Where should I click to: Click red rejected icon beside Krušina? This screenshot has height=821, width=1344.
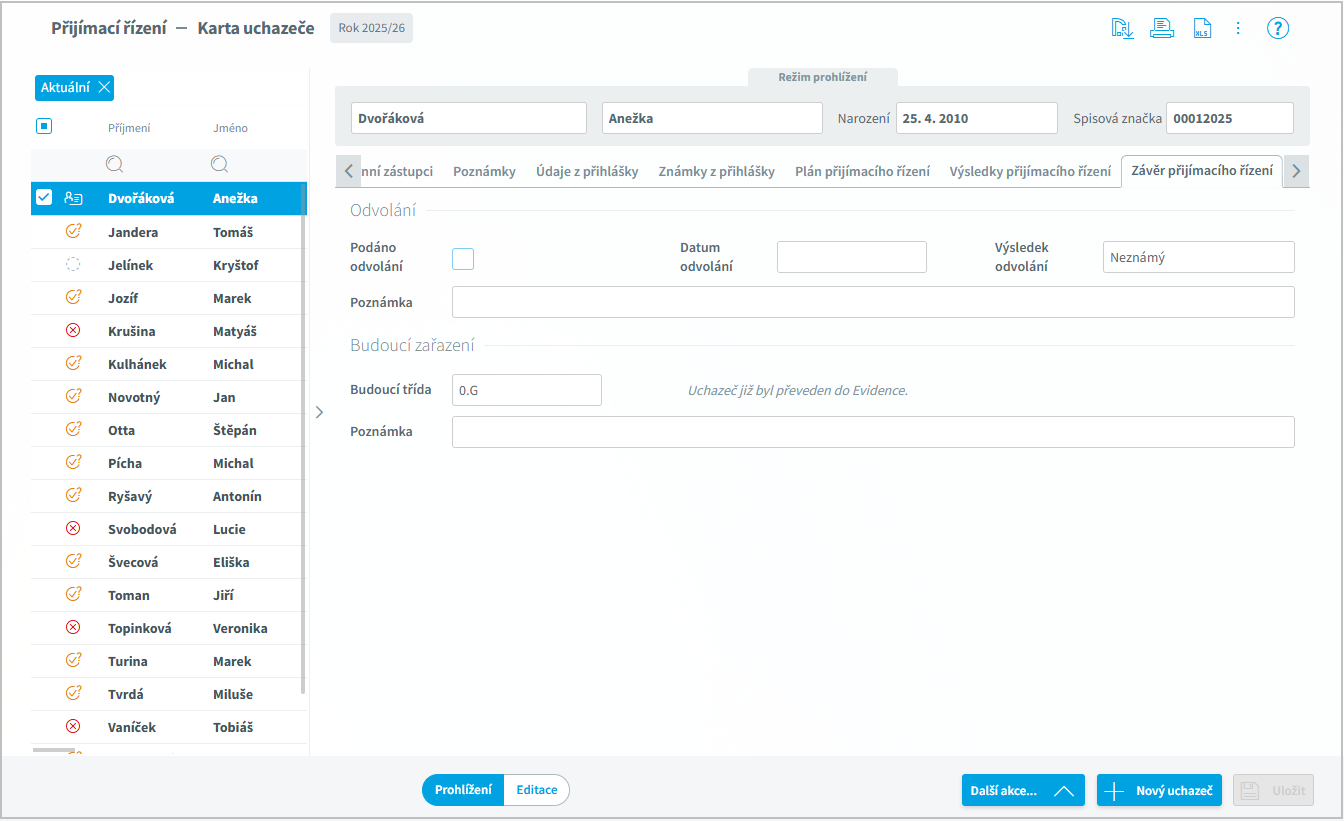click(72, 331)
